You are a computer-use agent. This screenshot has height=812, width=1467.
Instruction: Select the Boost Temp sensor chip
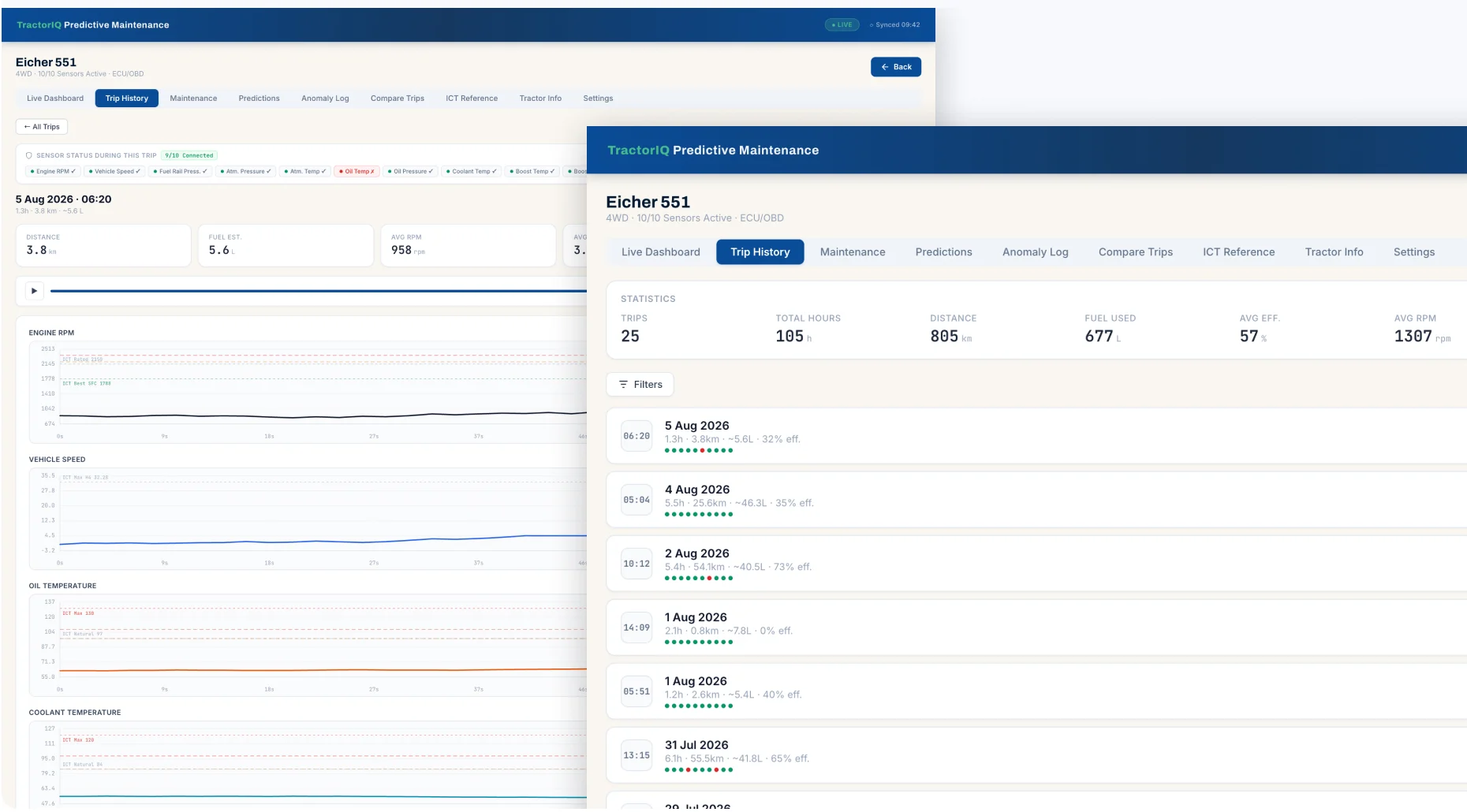(532, 171)
